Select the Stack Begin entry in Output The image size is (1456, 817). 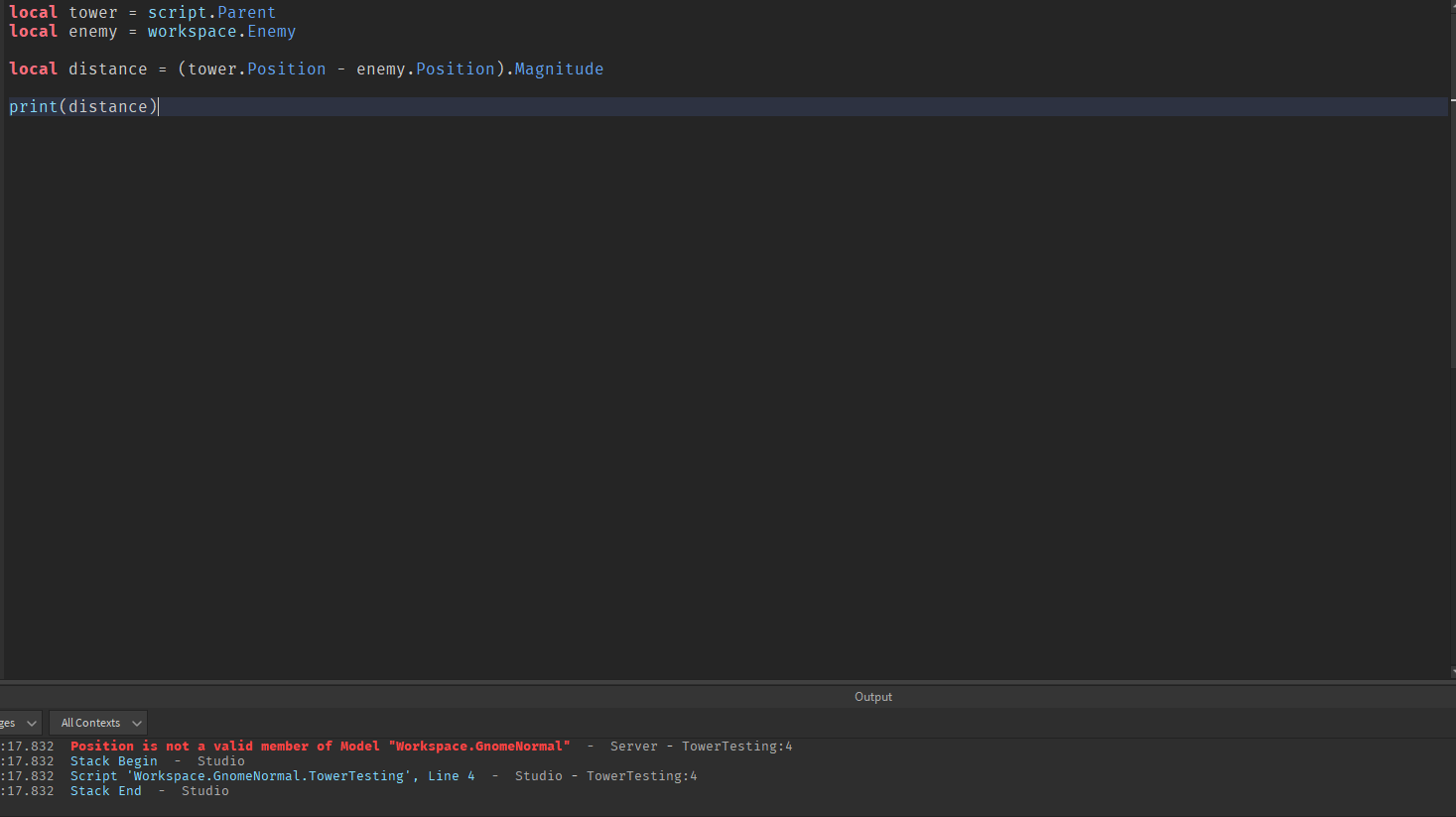point(113,760)
